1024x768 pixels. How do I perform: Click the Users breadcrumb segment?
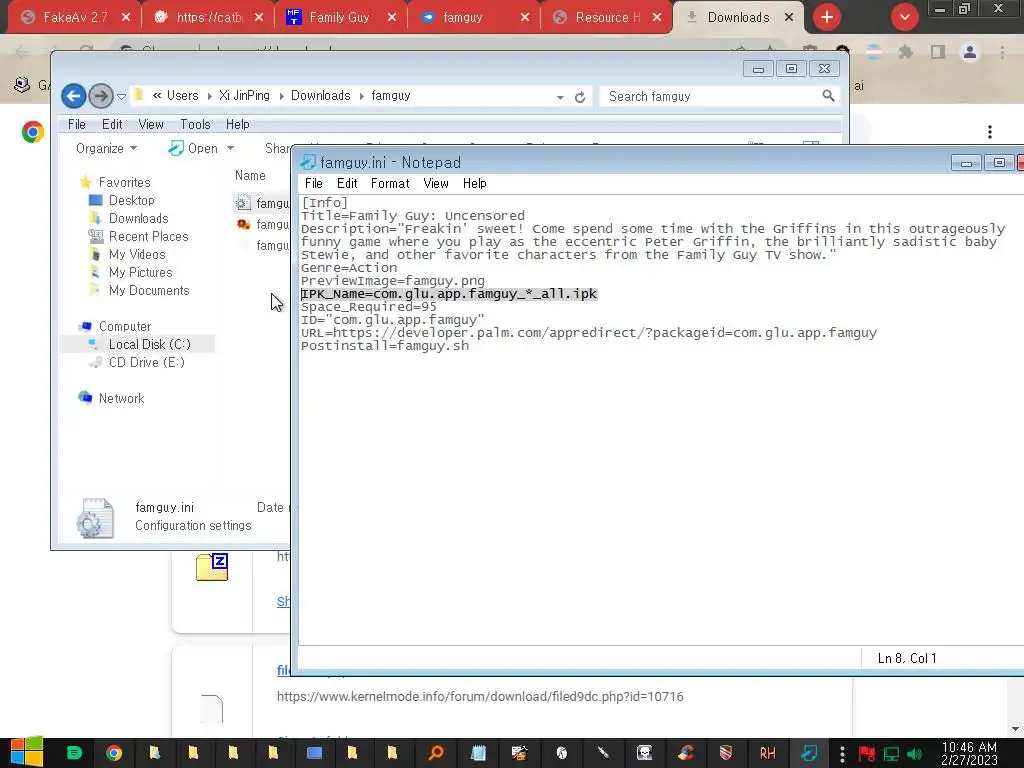coord(182,95)
